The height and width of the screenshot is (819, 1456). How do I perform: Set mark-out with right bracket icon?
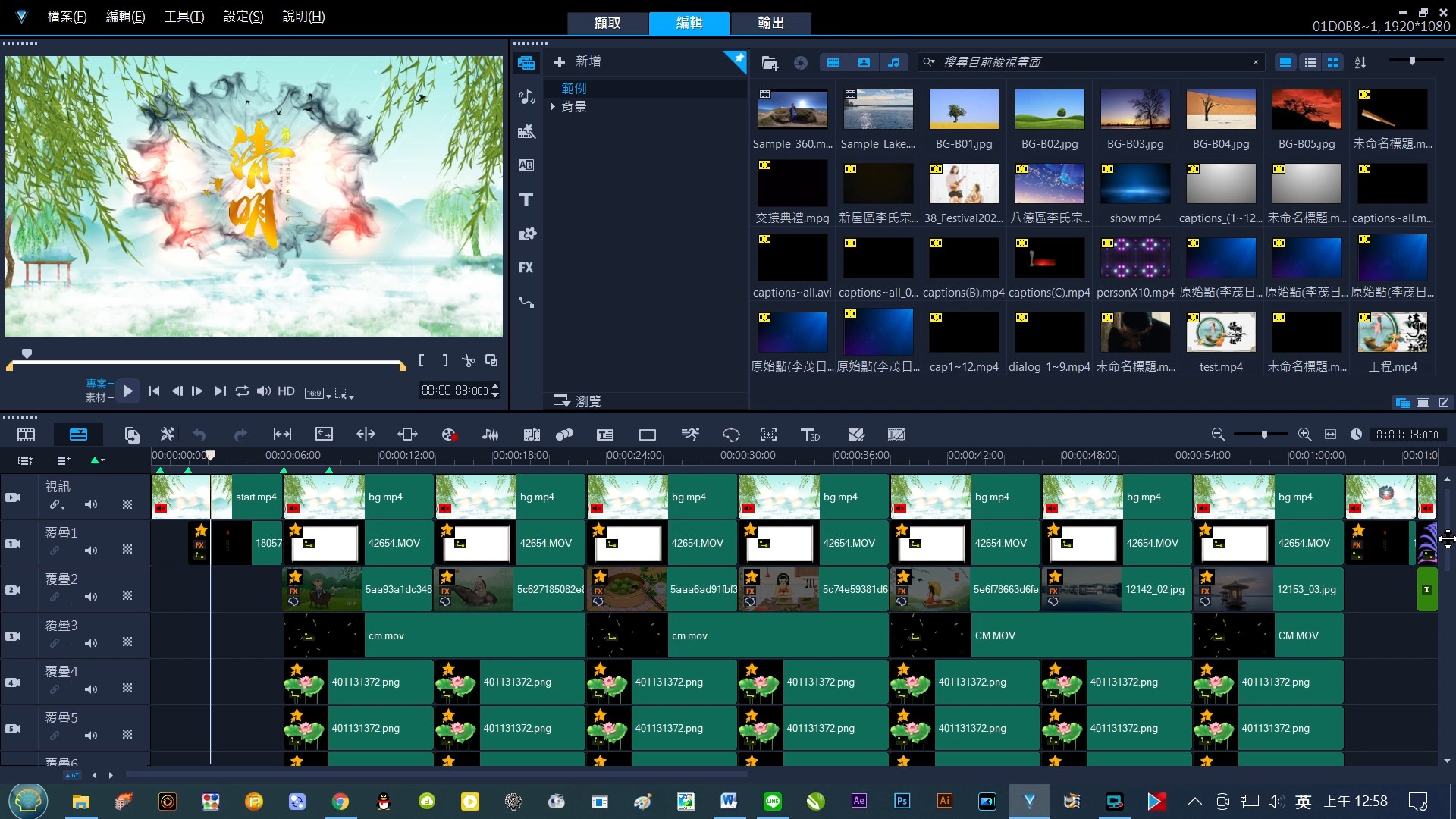445,361
